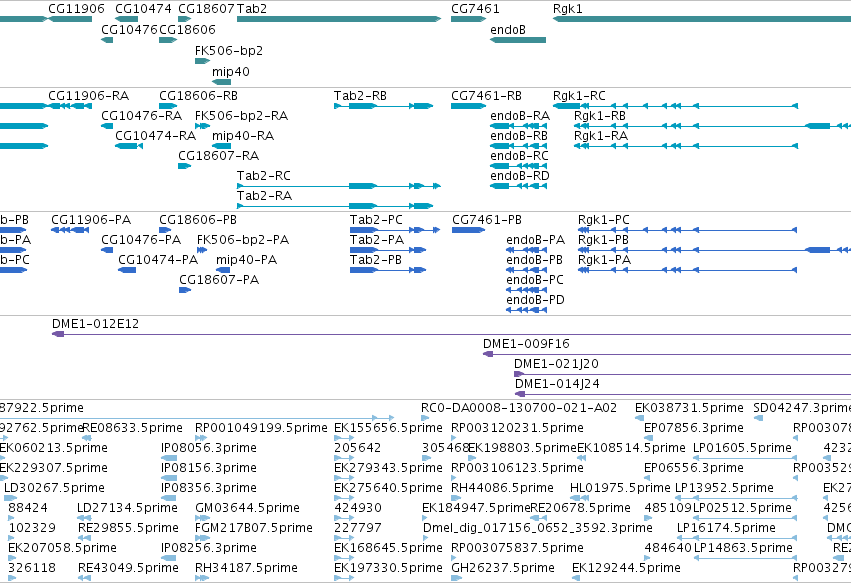Select the CG18607-RA transcript label
This screenshot has height=583, width=851.
coord(219,156)
